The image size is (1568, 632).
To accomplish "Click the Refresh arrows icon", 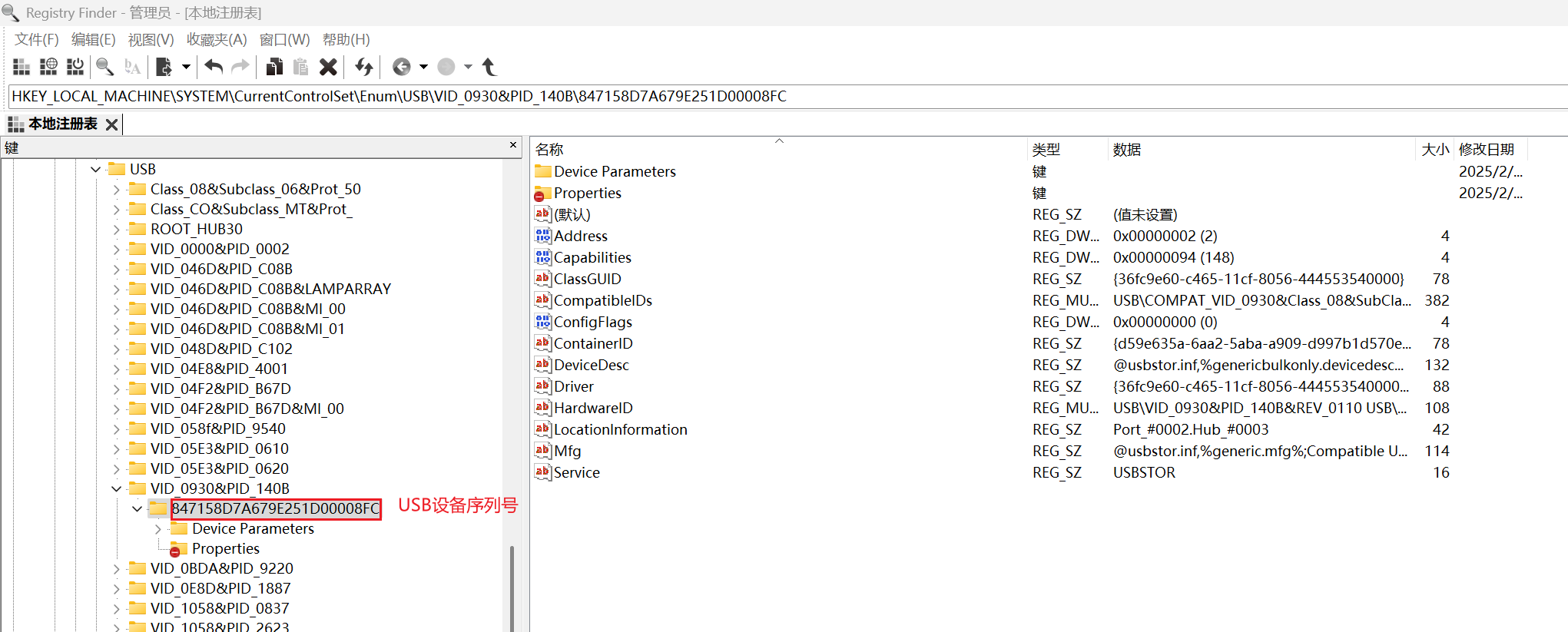I will (364, 68).
